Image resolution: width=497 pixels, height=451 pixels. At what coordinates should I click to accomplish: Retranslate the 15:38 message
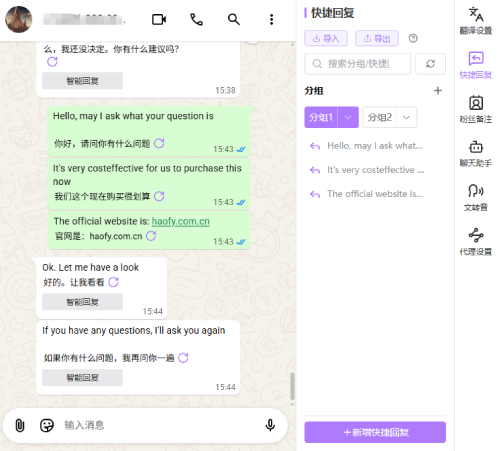point(52,62)
